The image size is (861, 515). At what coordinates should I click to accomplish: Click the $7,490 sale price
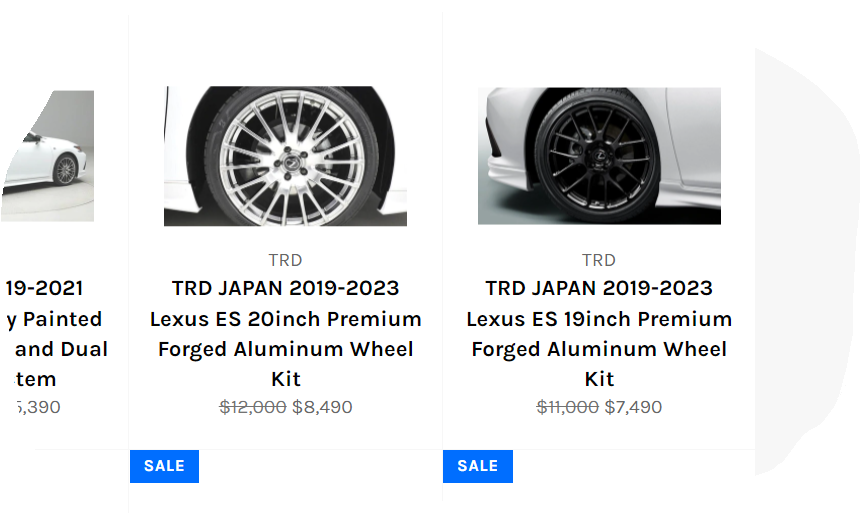tap(633, 407)
